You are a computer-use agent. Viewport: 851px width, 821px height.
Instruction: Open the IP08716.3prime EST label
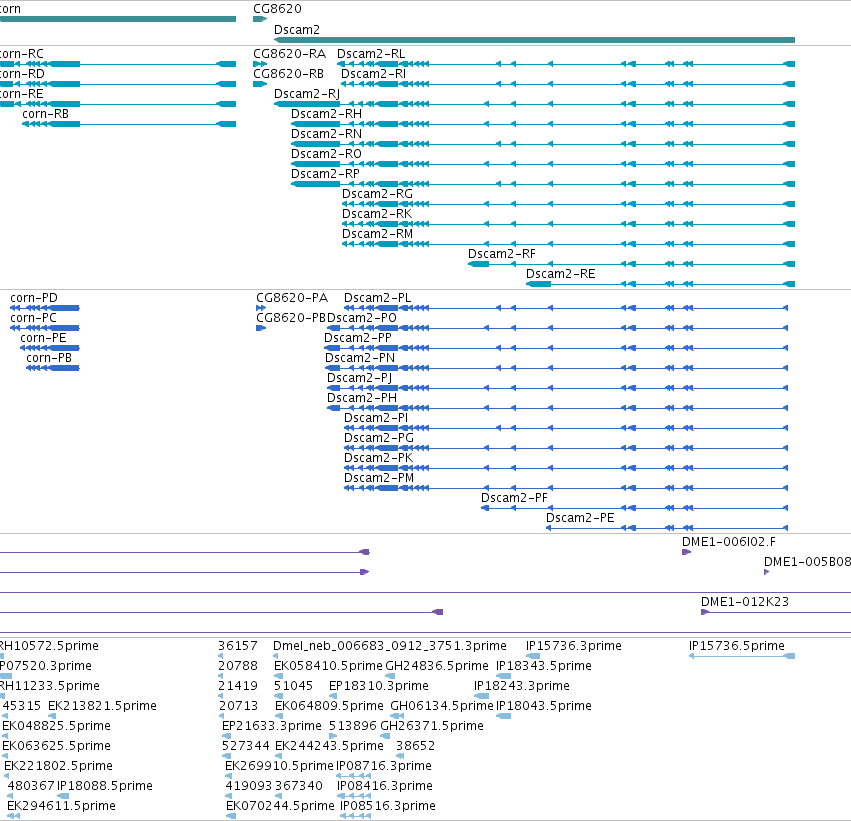tap(384, 766)
